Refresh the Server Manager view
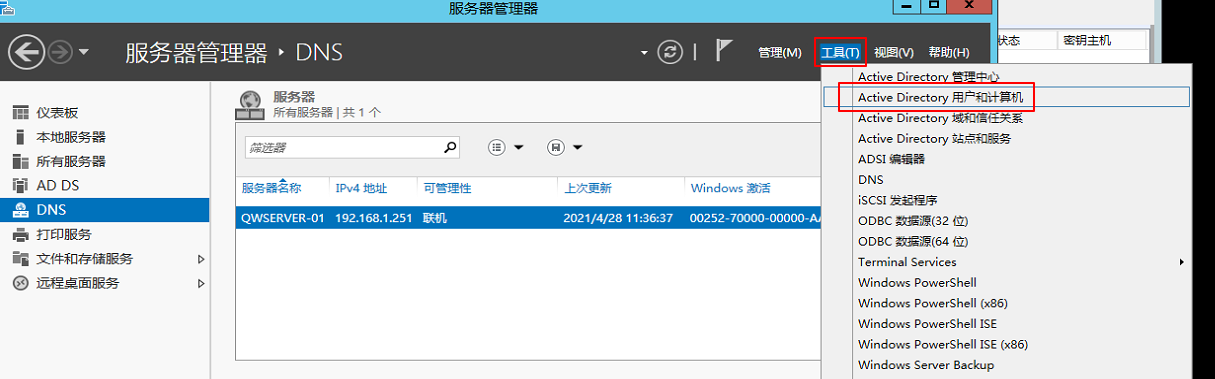This screenshot has width=1215, height=379. coord(670,52)
